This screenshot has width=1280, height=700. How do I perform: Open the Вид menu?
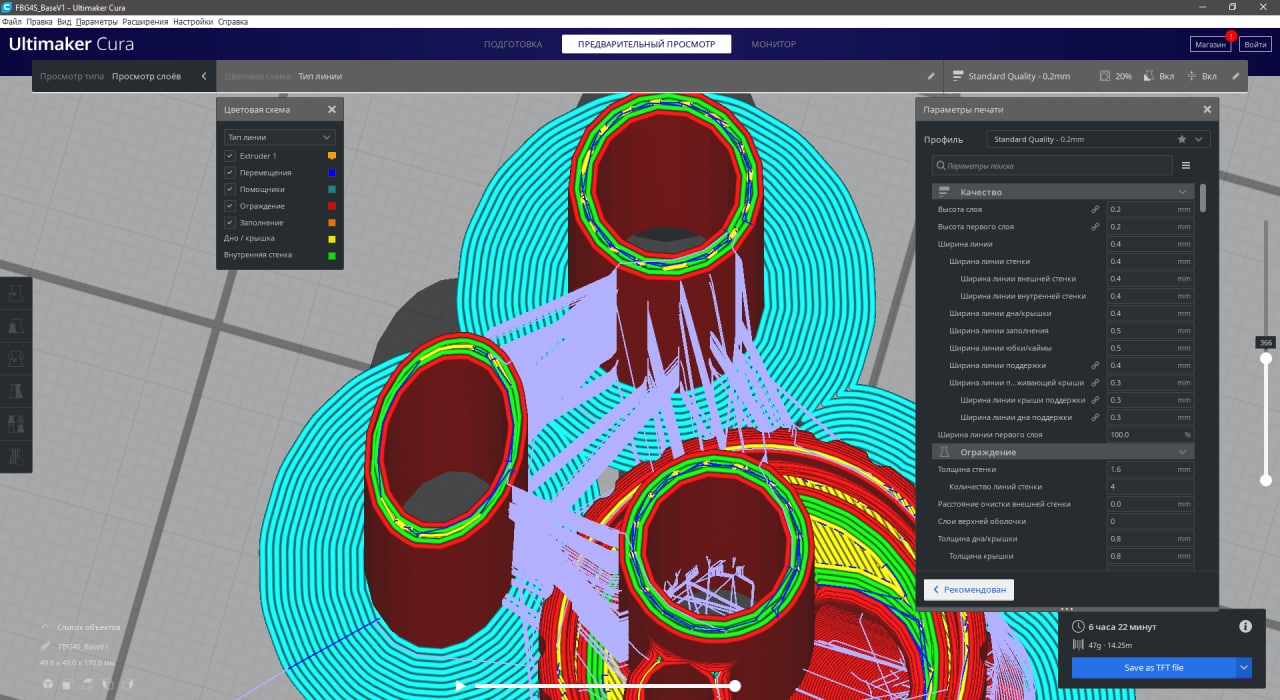(x=64, y=21)
